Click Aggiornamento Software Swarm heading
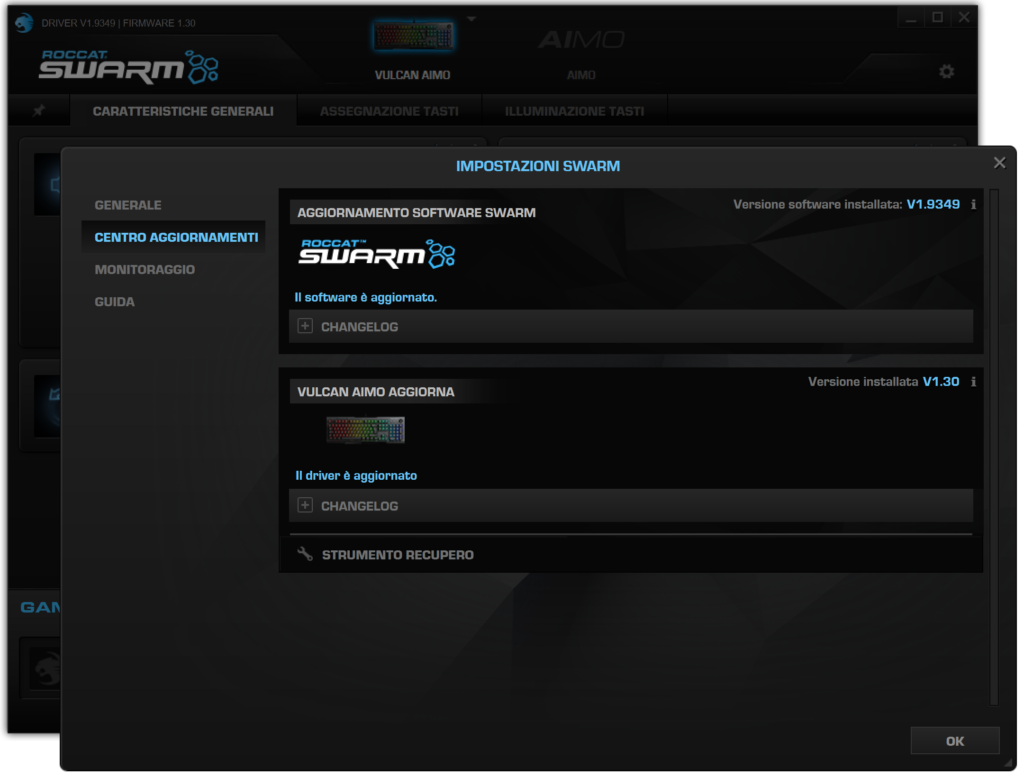This screenshot has width=1024, height=777. [x=416, y=213]
